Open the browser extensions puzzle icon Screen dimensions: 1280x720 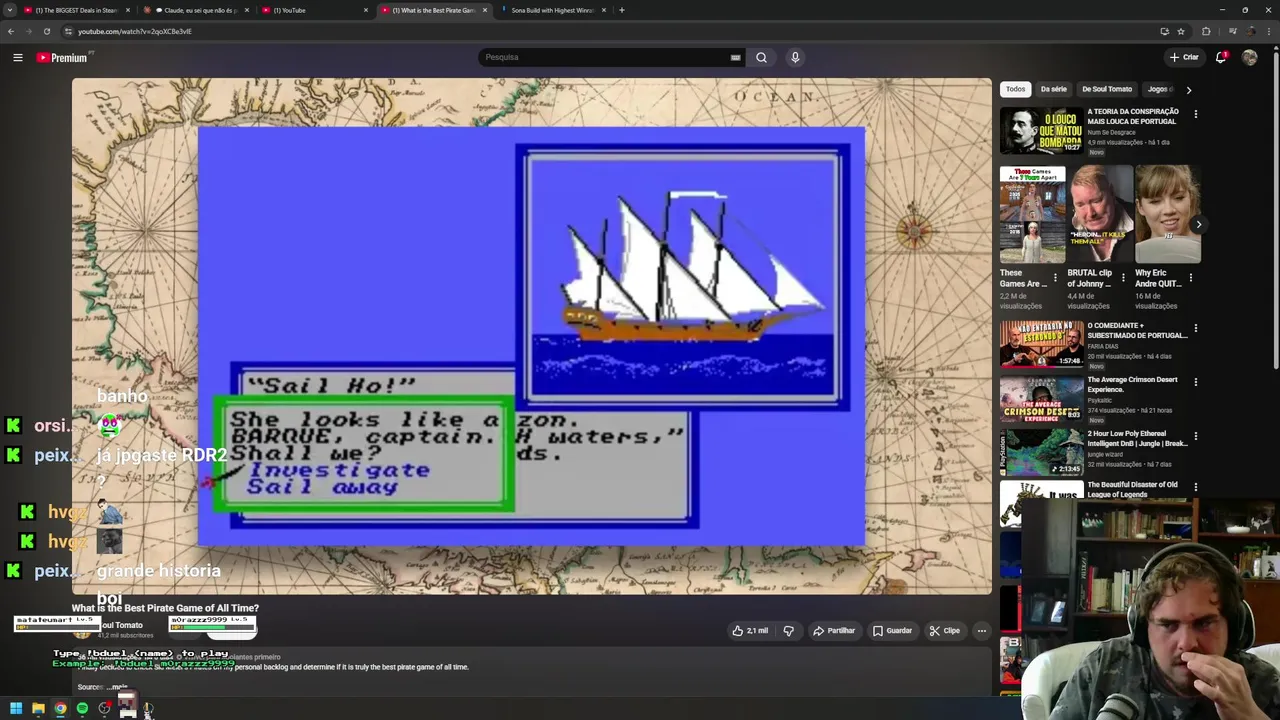pos(1206,31)
